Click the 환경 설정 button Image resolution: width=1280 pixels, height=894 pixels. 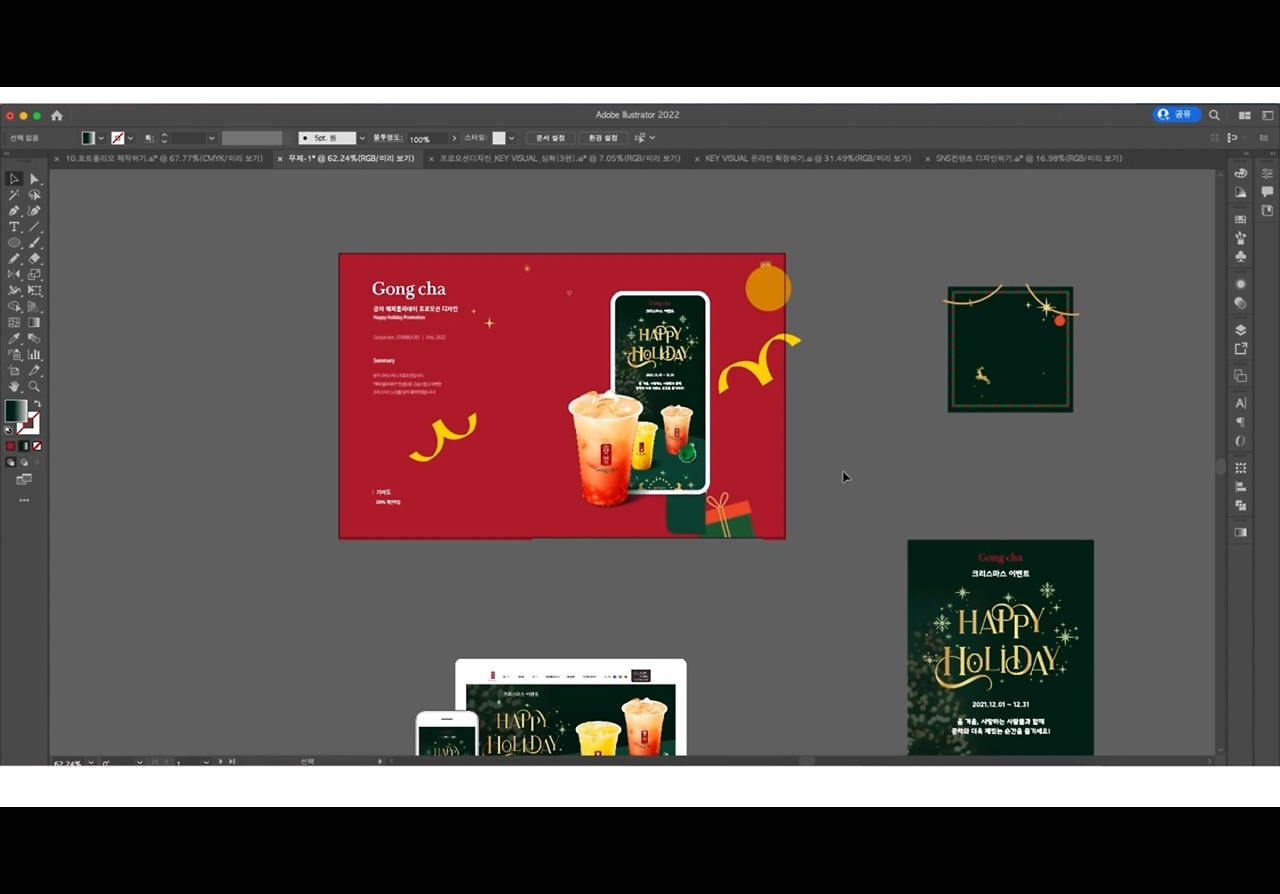(603, 138)
